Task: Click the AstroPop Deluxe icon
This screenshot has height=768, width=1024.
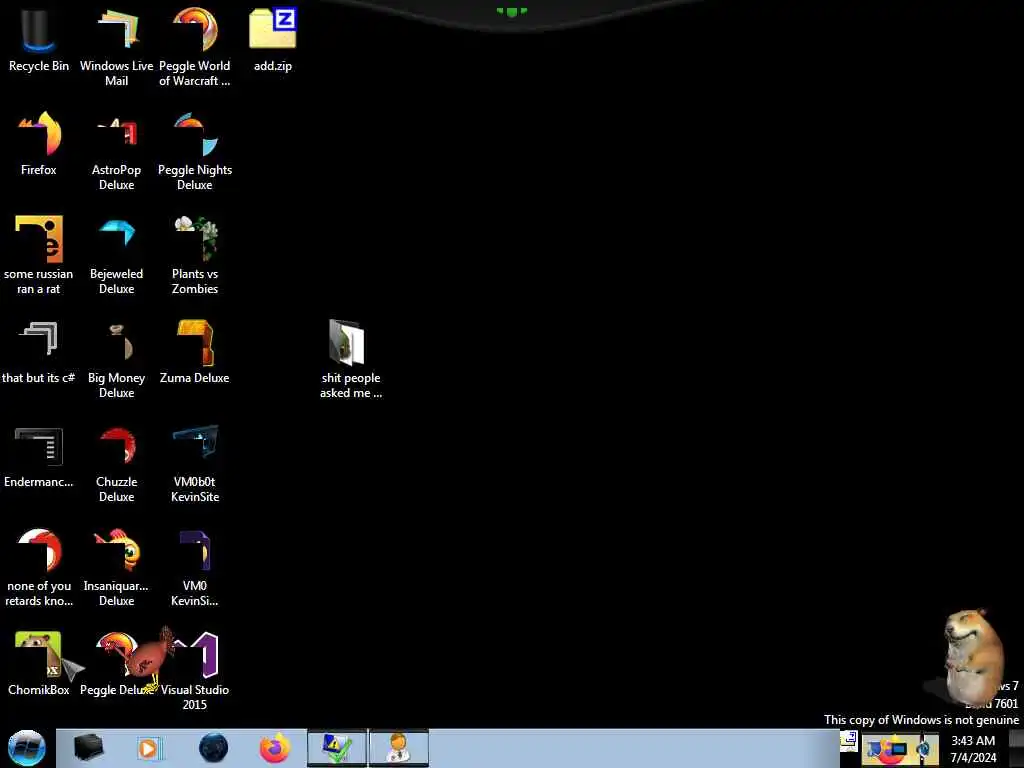Action: 116,151
